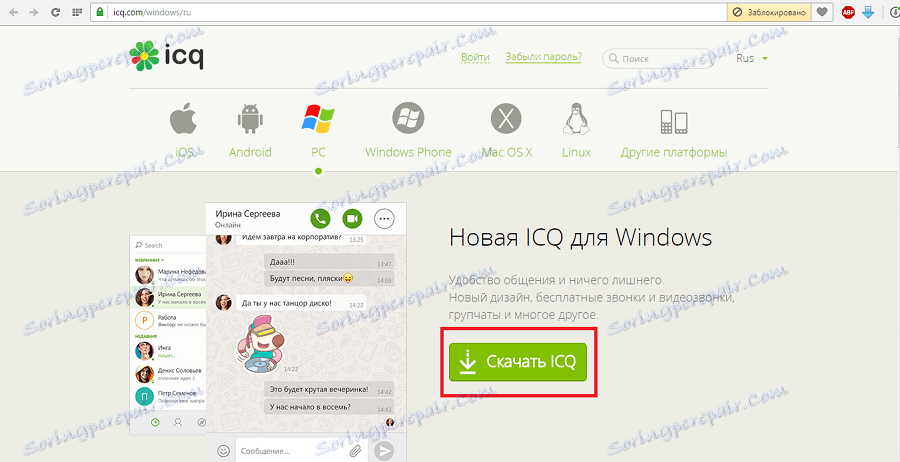The width and height of the screenshot is (900, 462).
Task: Click the Скачать ICQ download button
Action: [x=518, y=362]
